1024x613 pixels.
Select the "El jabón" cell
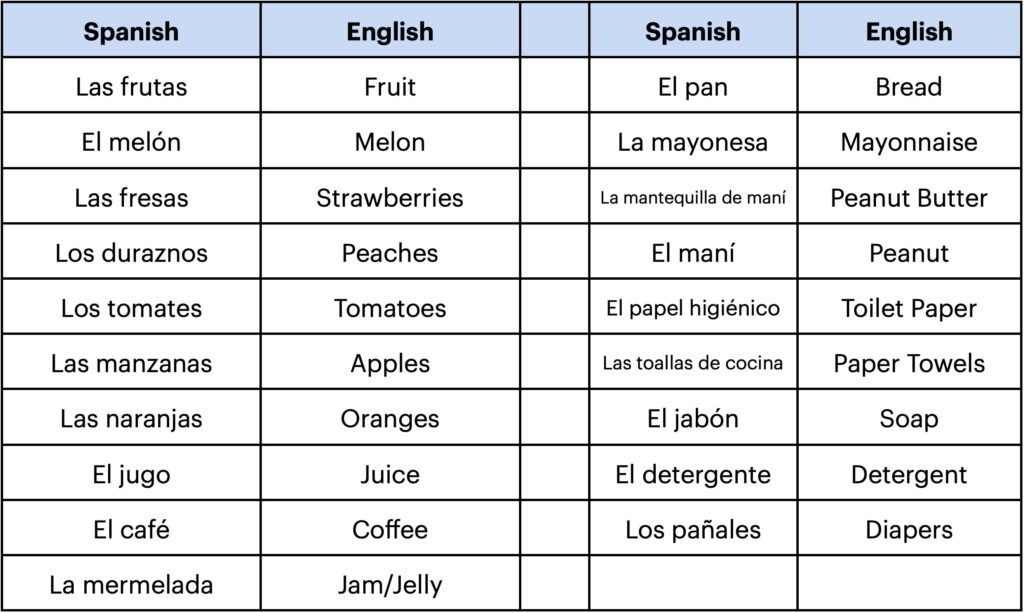coord(693,419)
